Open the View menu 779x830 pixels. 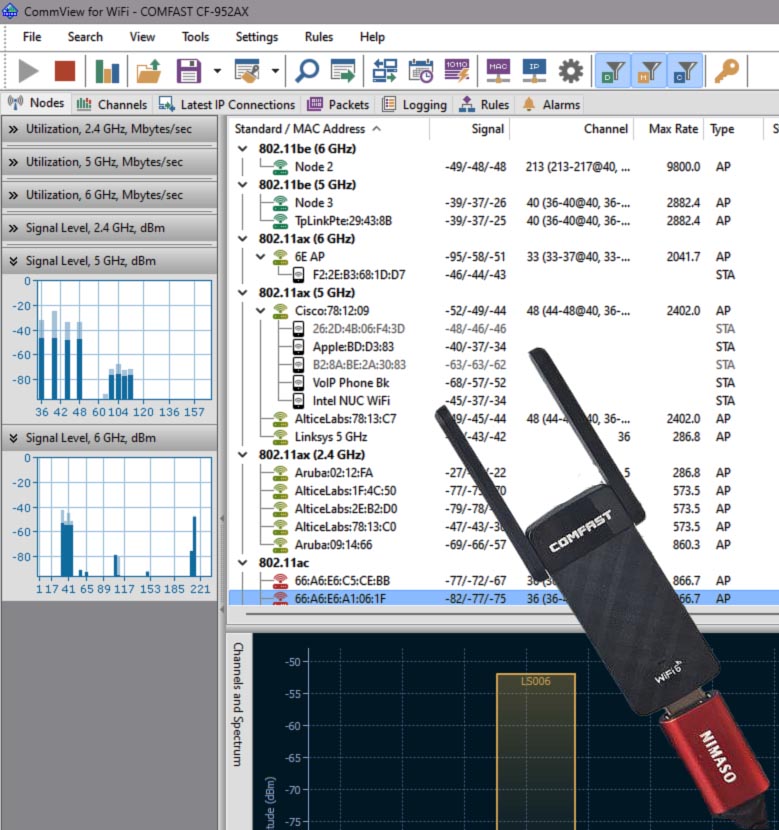click(x=142, y=37)
